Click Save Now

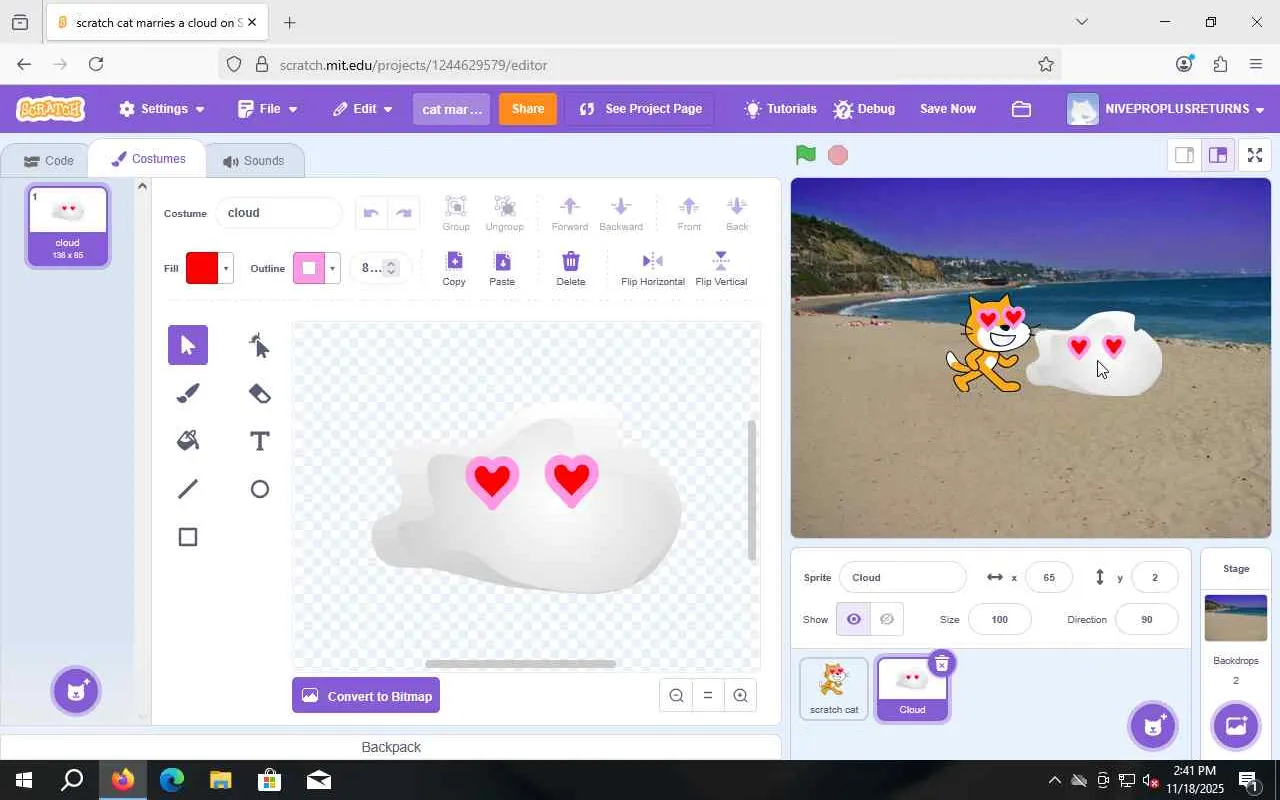[x=948, y=109]
